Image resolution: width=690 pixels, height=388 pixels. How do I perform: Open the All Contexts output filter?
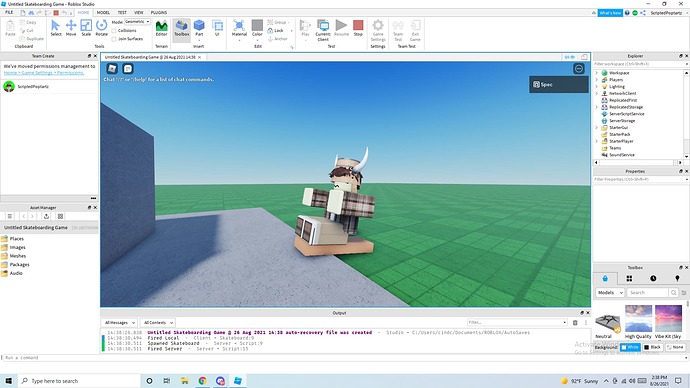(158, 322)
